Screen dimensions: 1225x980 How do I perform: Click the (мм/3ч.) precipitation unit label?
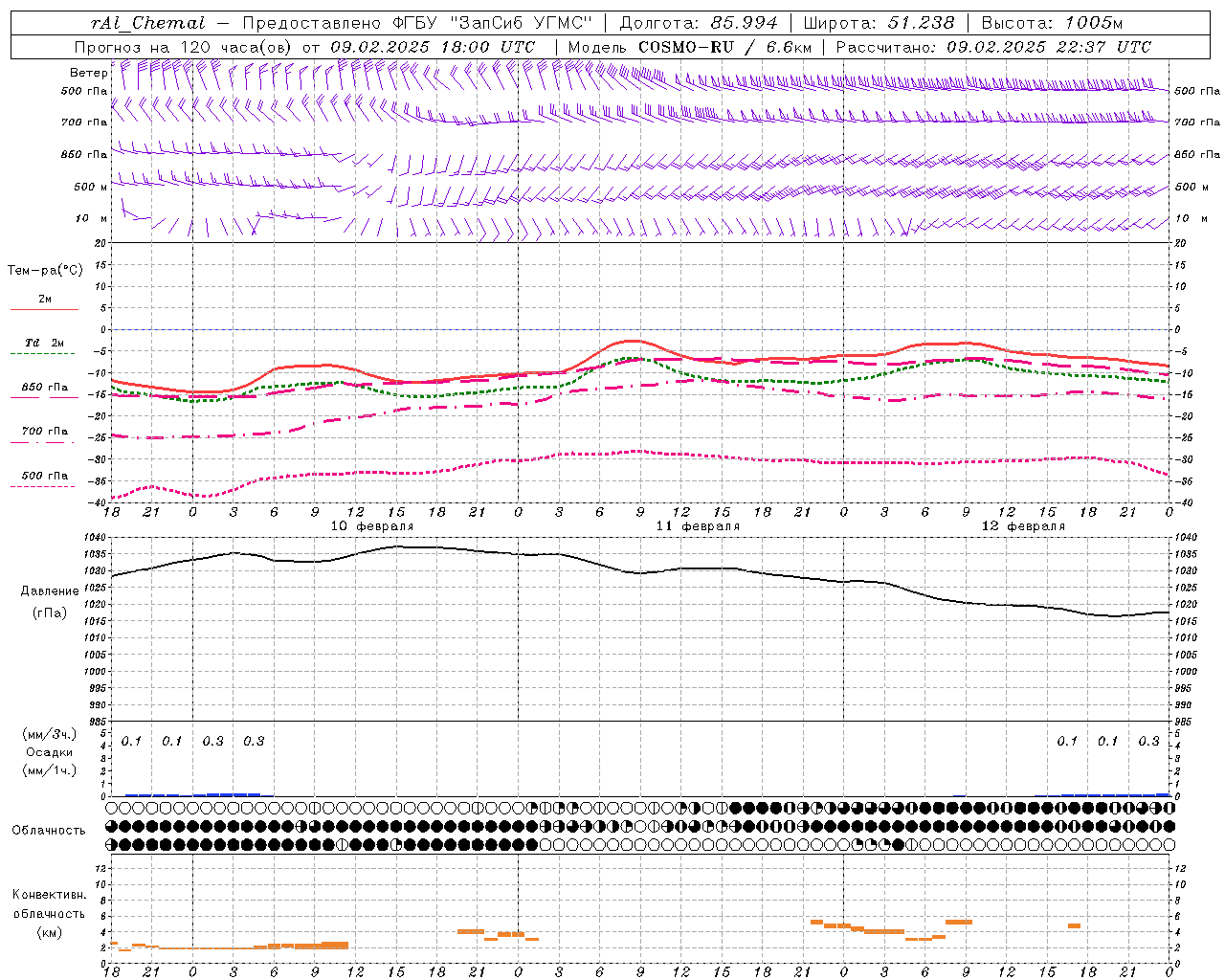(50, 734)
